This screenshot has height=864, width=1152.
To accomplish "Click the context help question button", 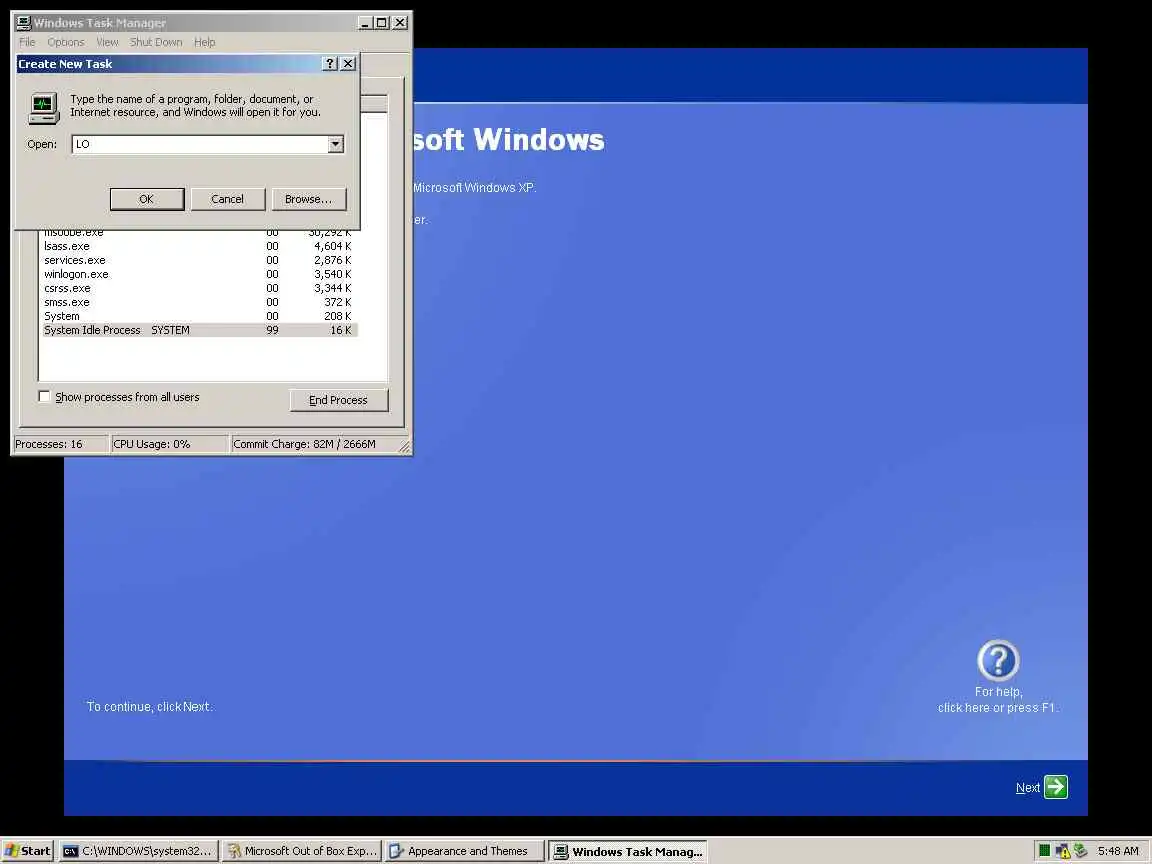I will tap(330, 64).
